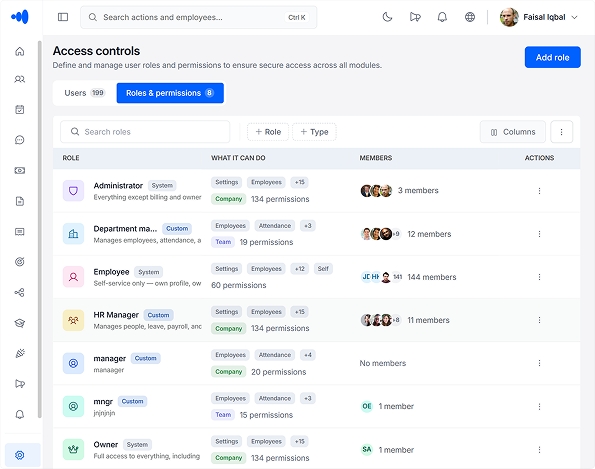This screenshot has width=595, height=469.
Task: Open actions menu for HR Manager role
Action: pyautogui.click(x=539, y=320)
